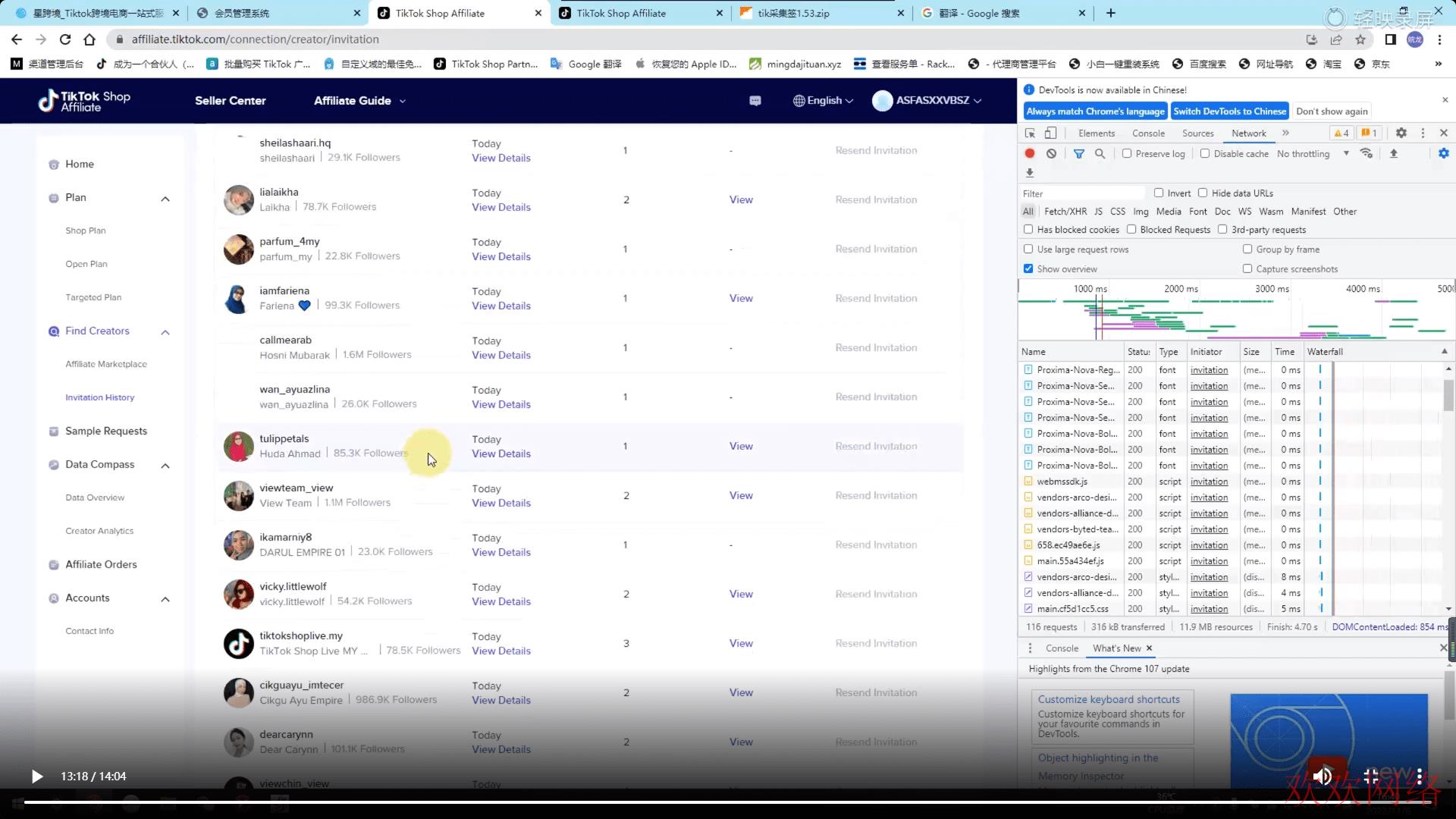Clear the network log
The height and width of the screenshot is (819, 1456).
(x=1051, y=153)
